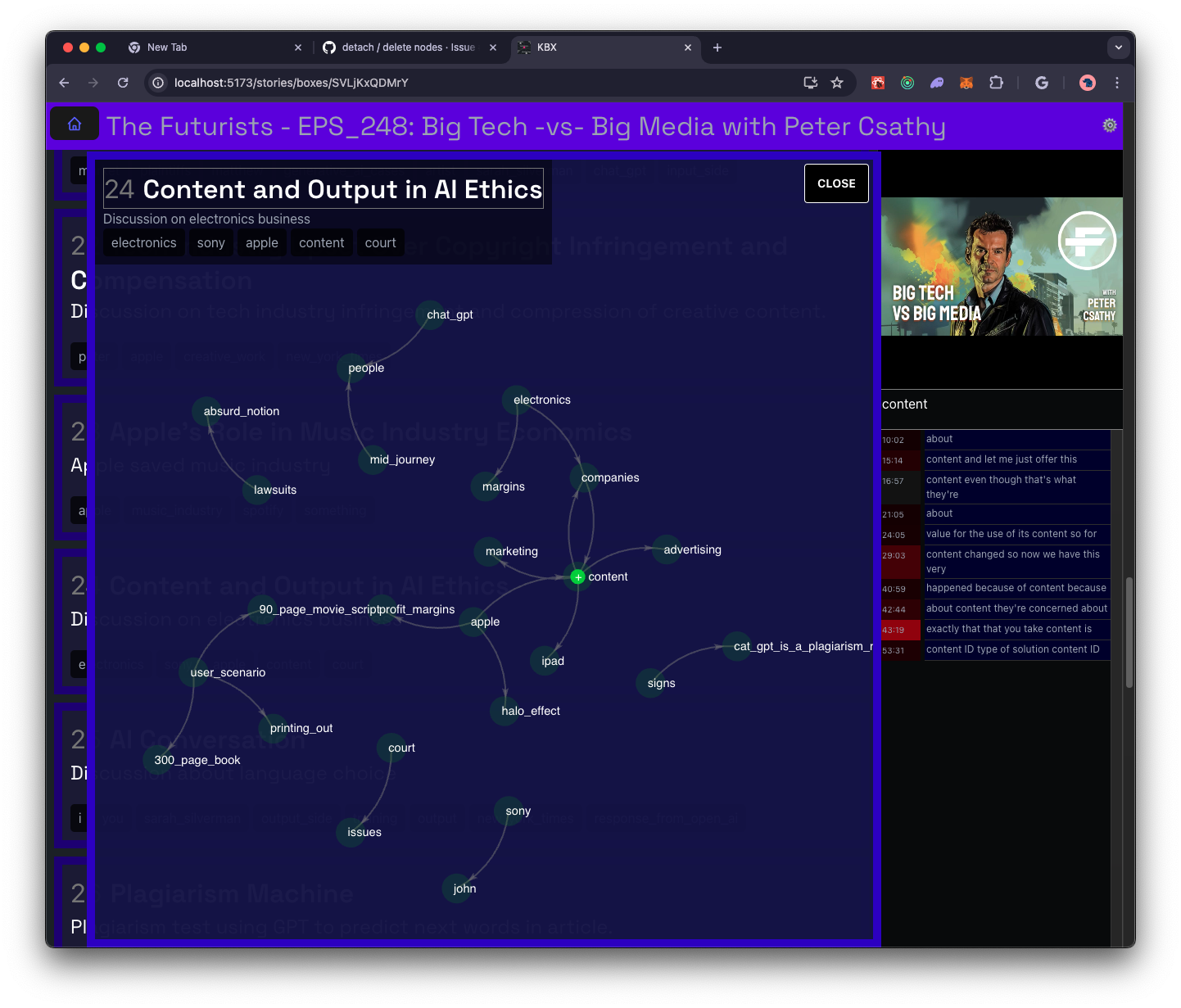The height and width of the screenshot is (1008, 1181).
Task: Click the halo_effect graph node
Action: tap(505, 711)
